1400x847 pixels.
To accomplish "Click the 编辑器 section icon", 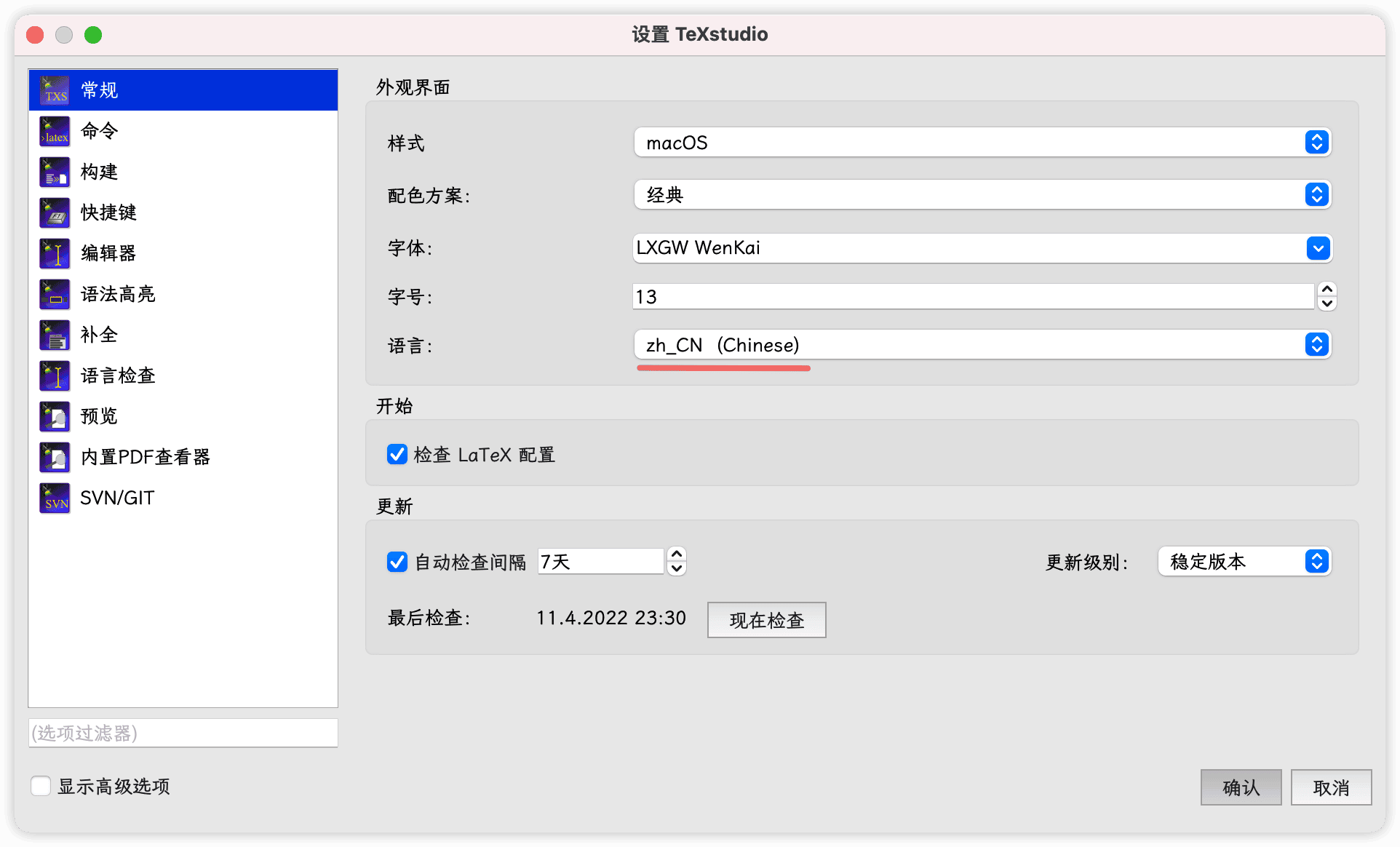I will click(x=54, y=253).
